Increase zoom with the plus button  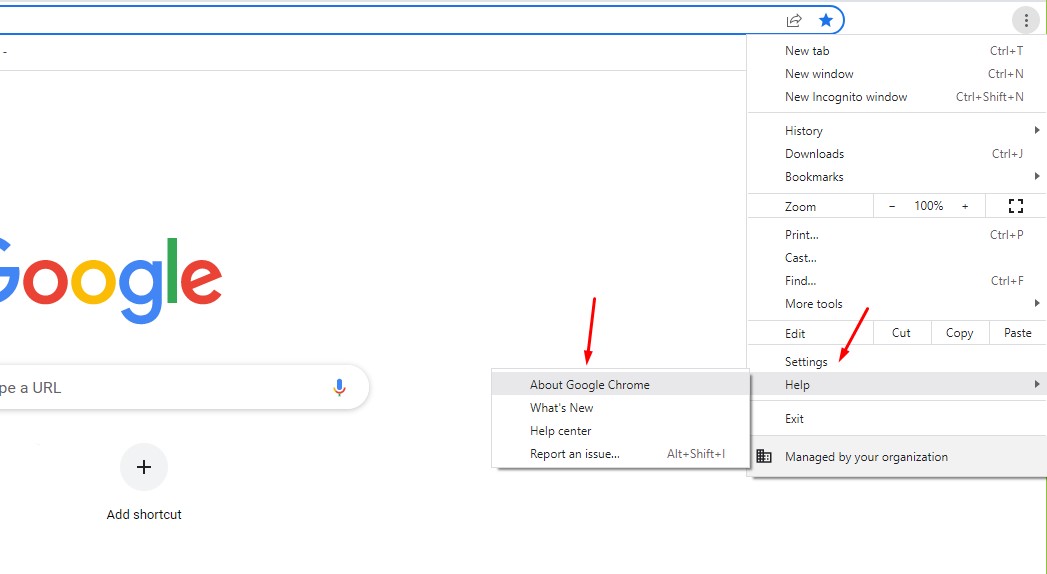[x=965, y=206]
